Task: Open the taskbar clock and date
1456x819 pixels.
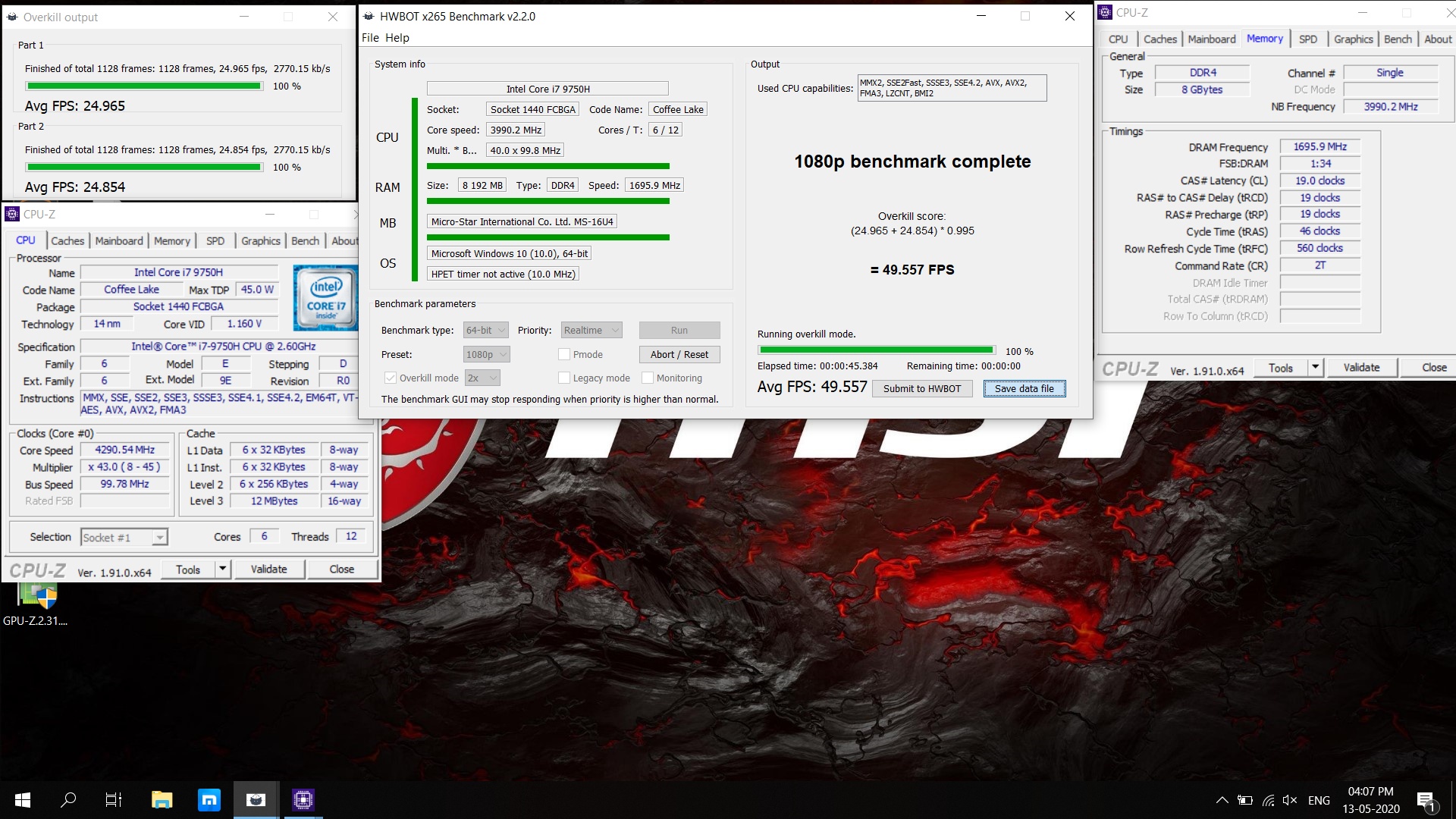Action: pos(1371,800)
